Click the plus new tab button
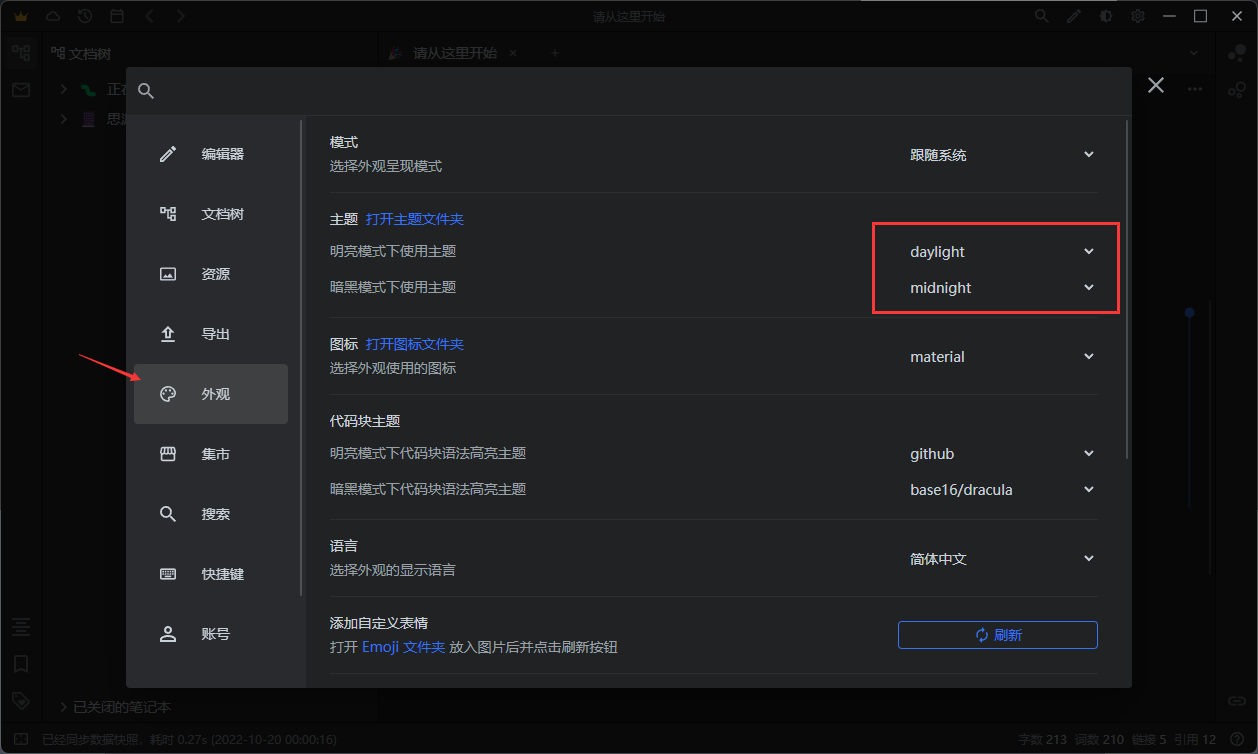Viewport: 1258px width, 754px height. (x=556, y=53)
